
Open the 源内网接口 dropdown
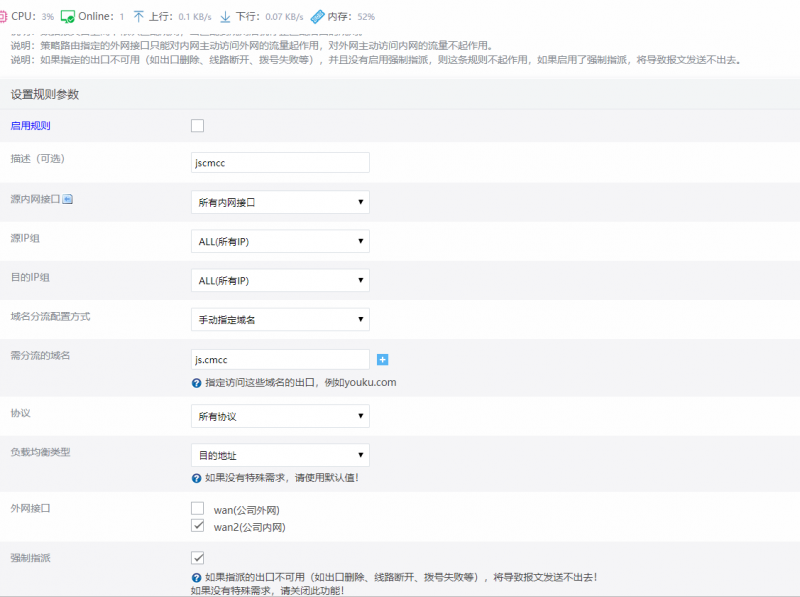[x=280, y=202]
